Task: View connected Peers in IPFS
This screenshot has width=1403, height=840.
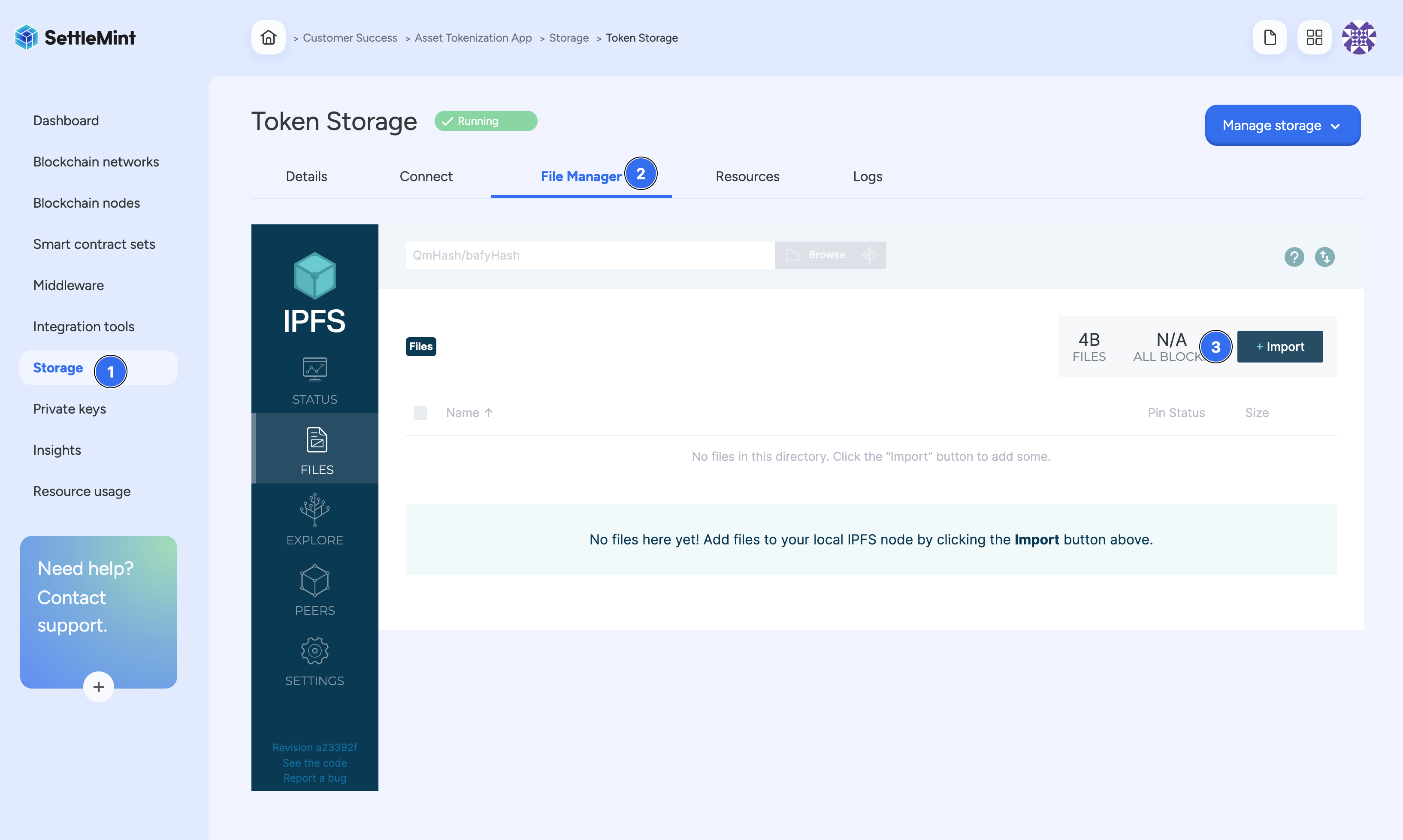Action: 314,590
